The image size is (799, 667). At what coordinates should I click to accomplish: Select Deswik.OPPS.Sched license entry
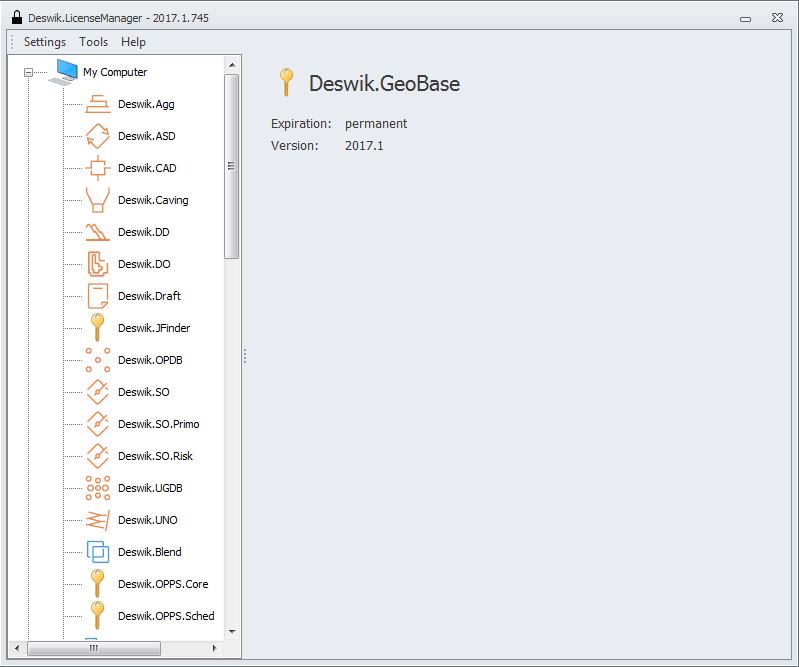coord(166,616)
